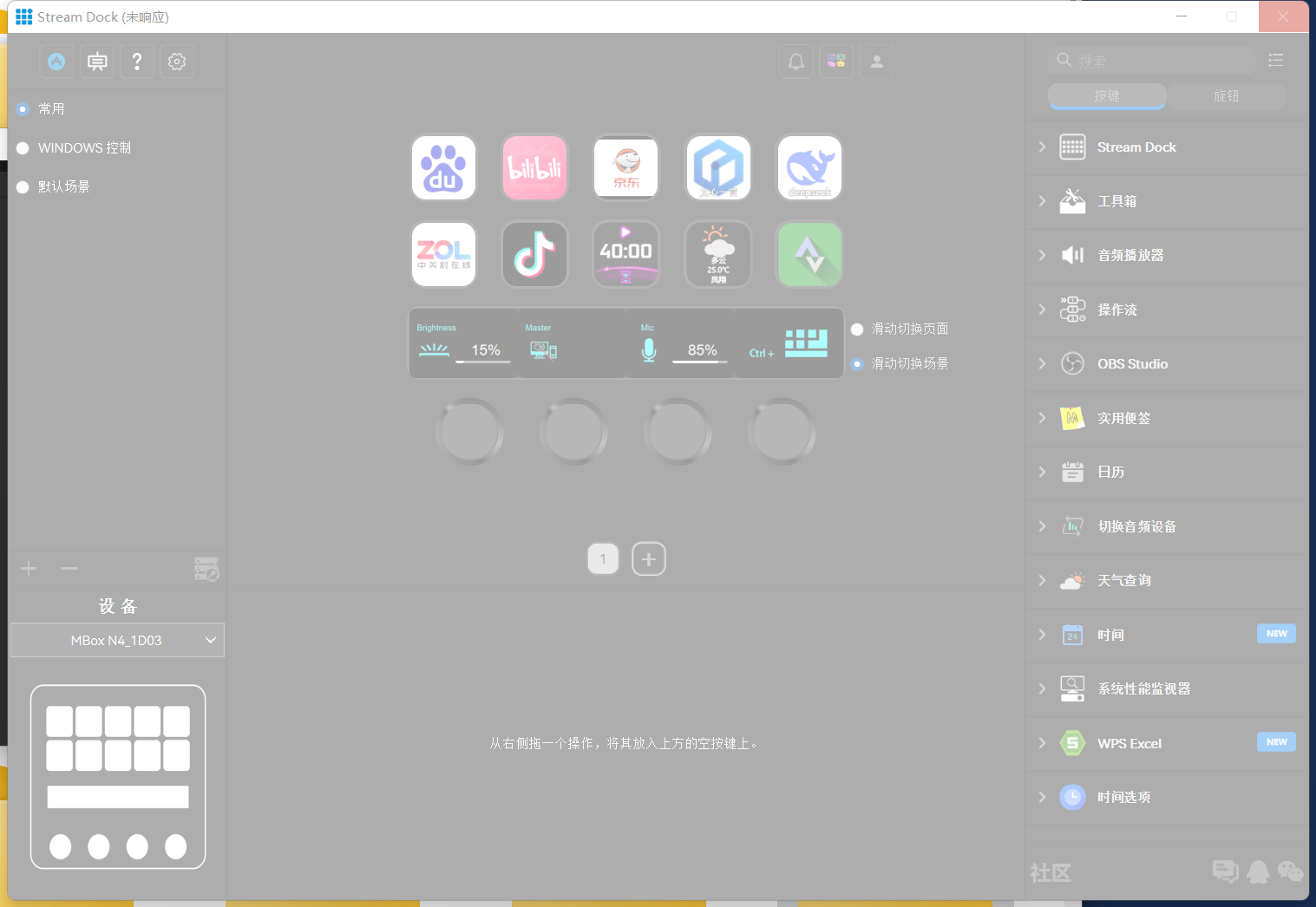Screen dimensions: 1316x907
Task: Select the 默认场景 radio button
Action: (23, 187)
